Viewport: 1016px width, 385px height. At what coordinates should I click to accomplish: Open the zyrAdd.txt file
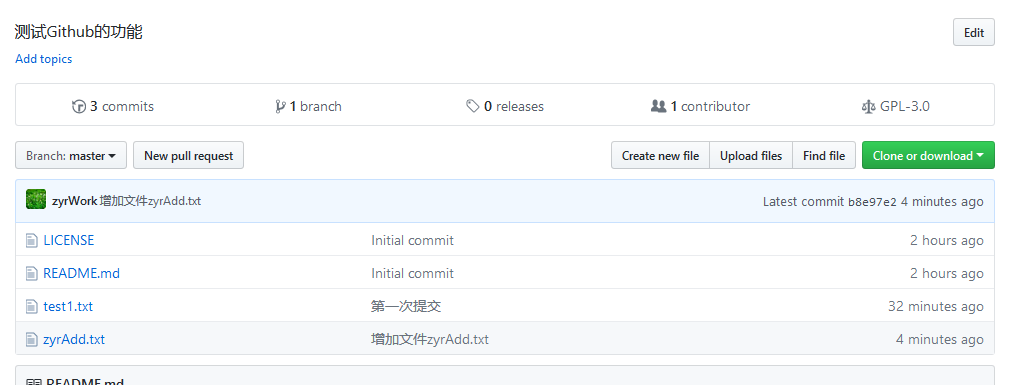tap(74, 340)
